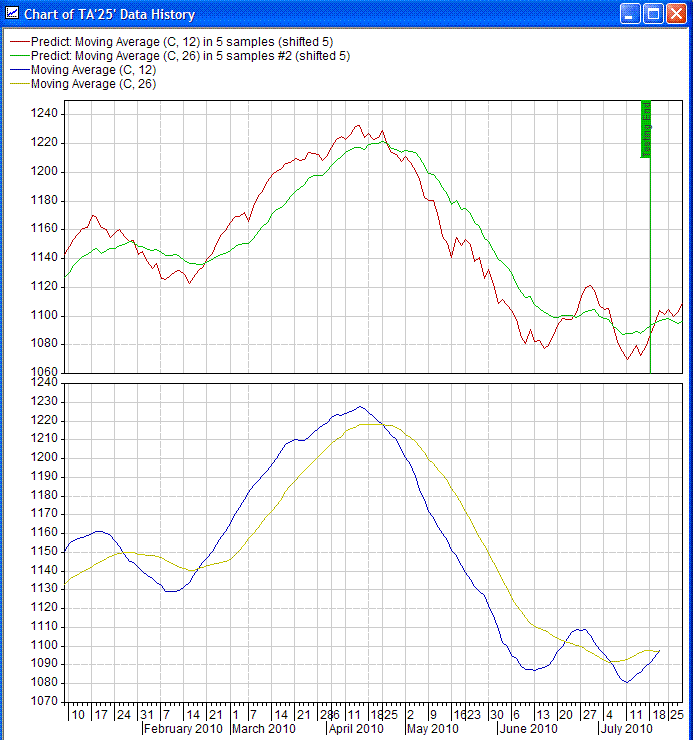Viewport: 693px width, 740px height.
Task: Click the 'May 2010' time axis label
Action: [x=433, y=729]
